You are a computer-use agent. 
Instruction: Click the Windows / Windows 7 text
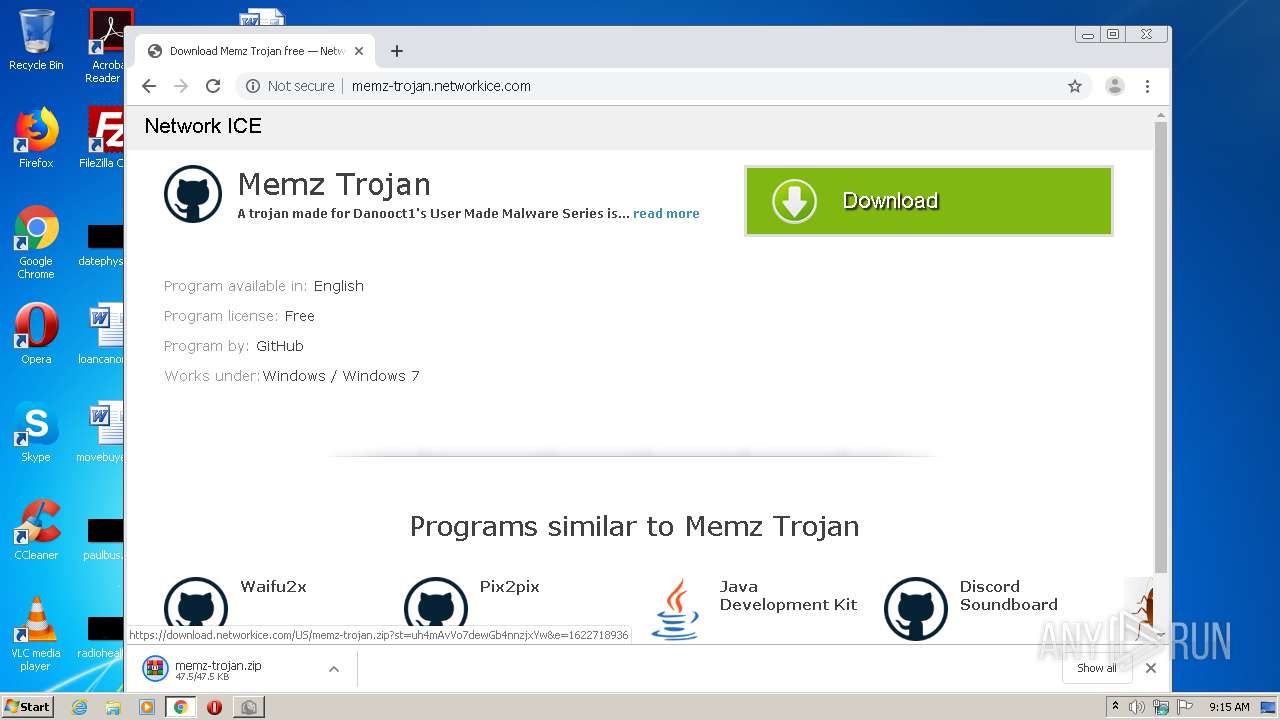click(x=341, y=376)
